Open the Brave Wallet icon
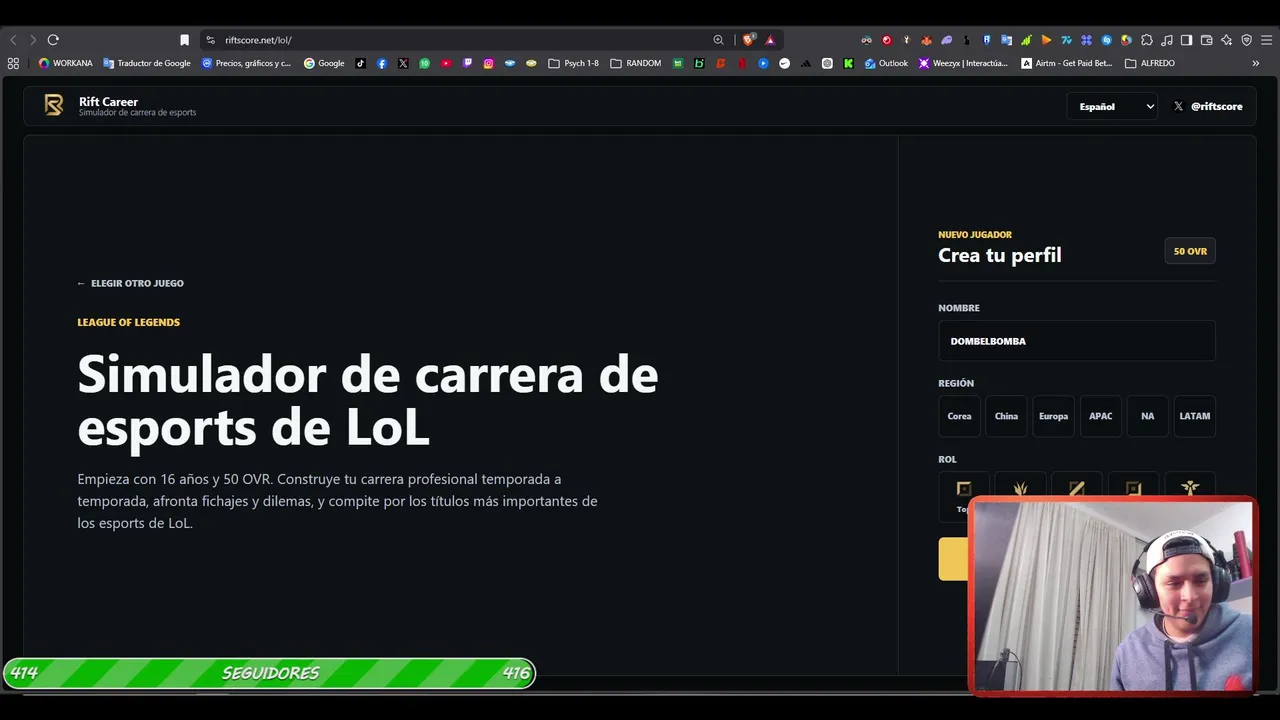The height and width of the screenshot is (720, 1280). pos(1206,40)
